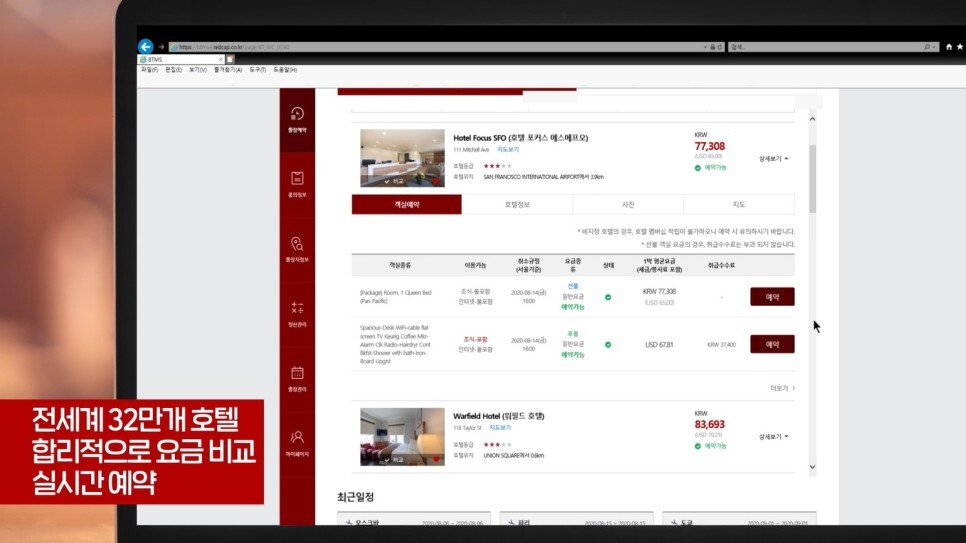Viewport: 966px width, 543px height.
Task: Toggle 비교 checkbox on Warfield Hotel
Action: (x=394, y=460)
